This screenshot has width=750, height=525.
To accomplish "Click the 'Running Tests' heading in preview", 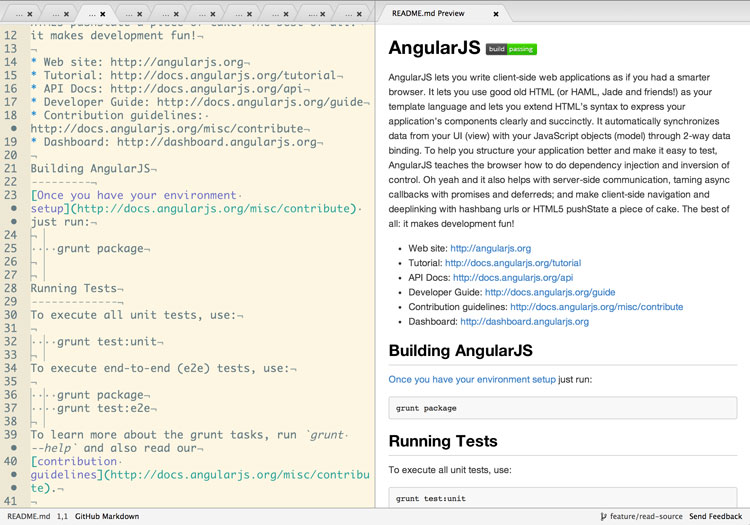I will pyautogui.click(x=443, y=441).
